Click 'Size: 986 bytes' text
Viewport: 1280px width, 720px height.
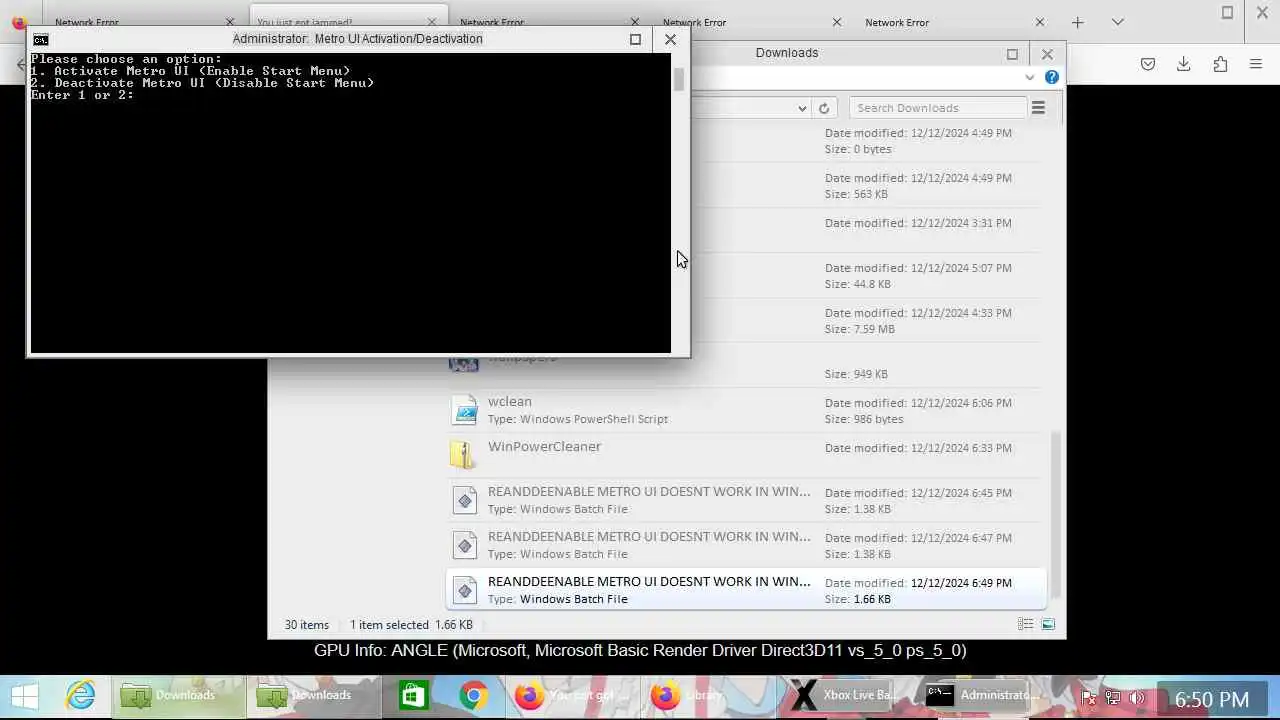pos(864,419)
